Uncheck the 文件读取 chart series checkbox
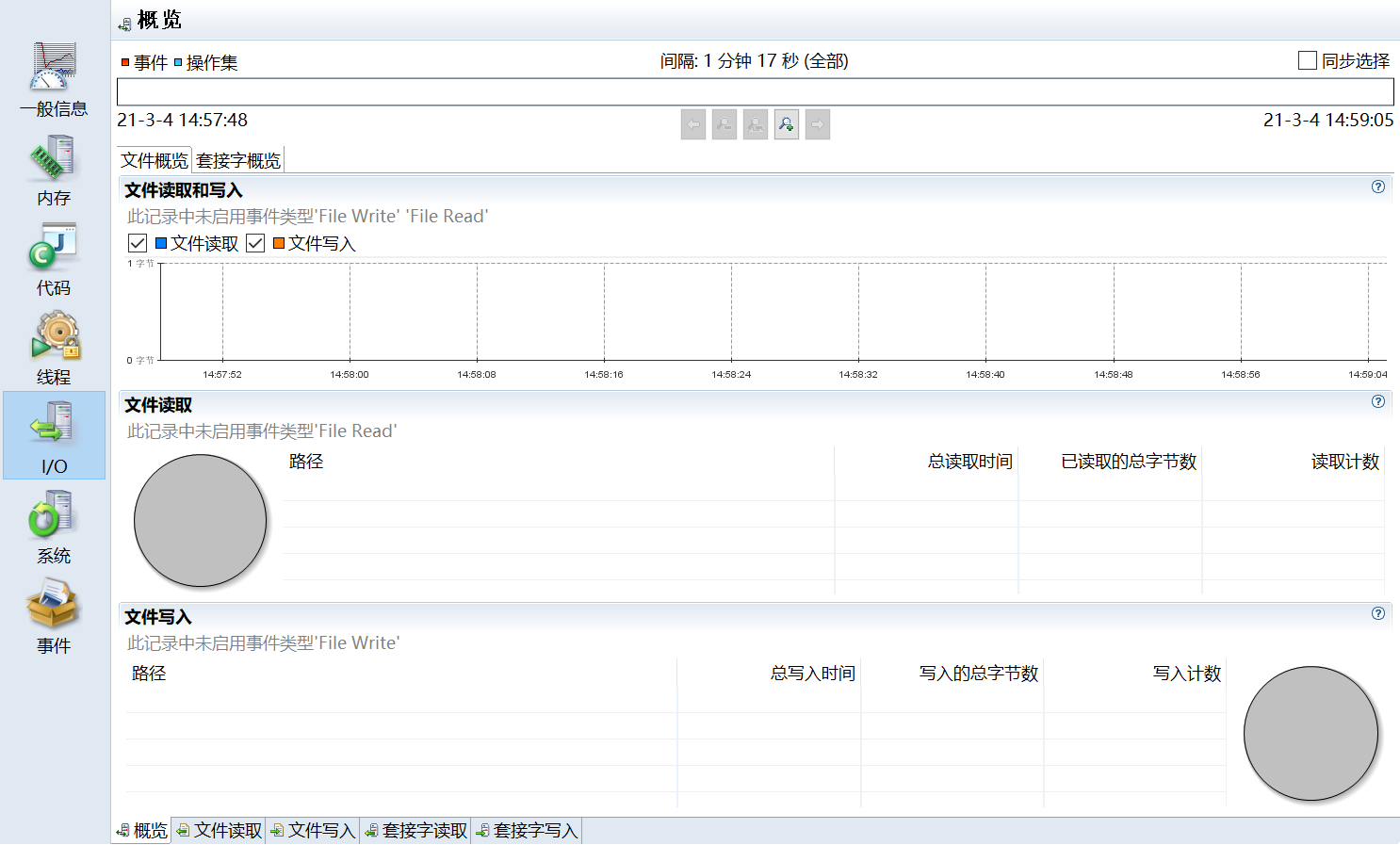Screen dimensions: 1400x845 [138, 243]
